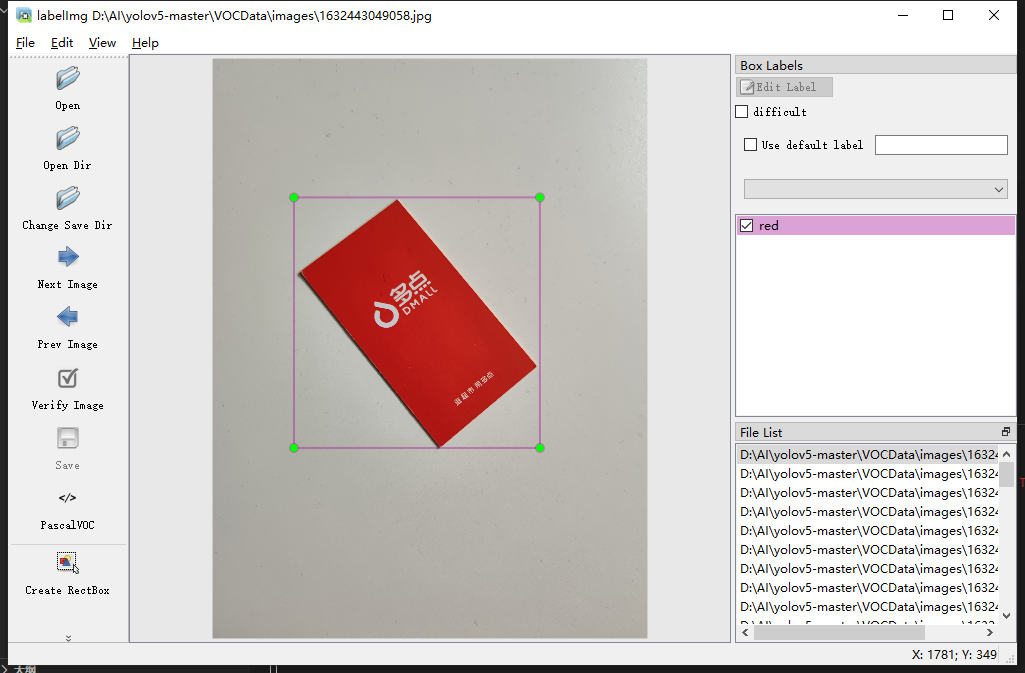Expand the hidden toolbar items chevron
This screenshot has height=673, width=1025.
(68, 638)
